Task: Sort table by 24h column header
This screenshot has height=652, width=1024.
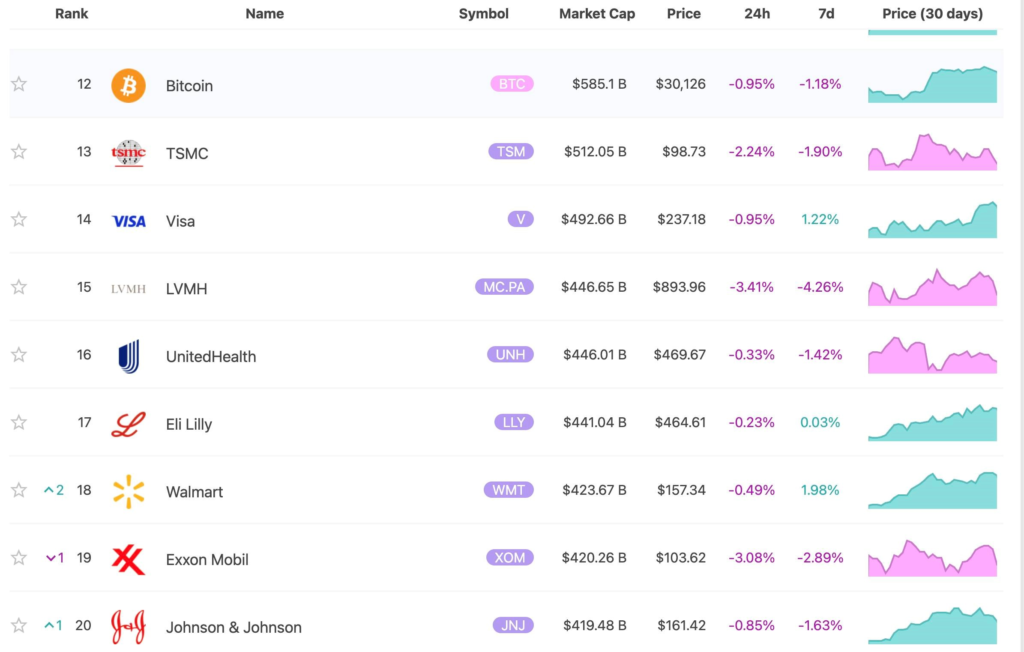Action: (757, 14)
